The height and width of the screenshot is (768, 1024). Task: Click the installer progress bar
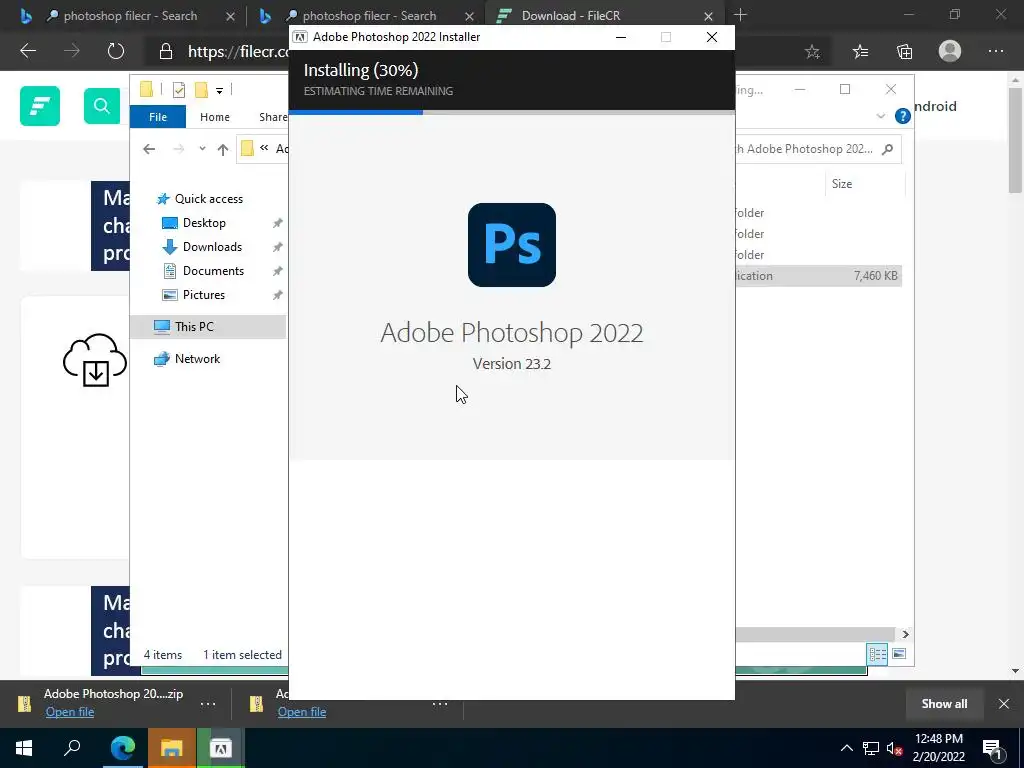pos(511,112)
